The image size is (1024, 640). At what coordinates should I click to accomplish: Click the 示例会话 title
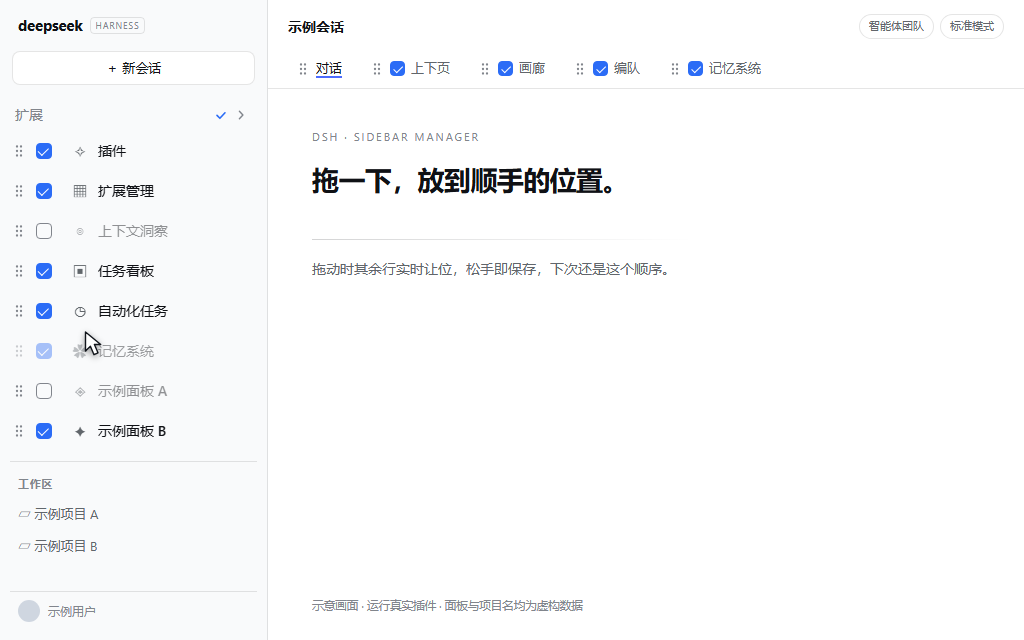[316, 27]
